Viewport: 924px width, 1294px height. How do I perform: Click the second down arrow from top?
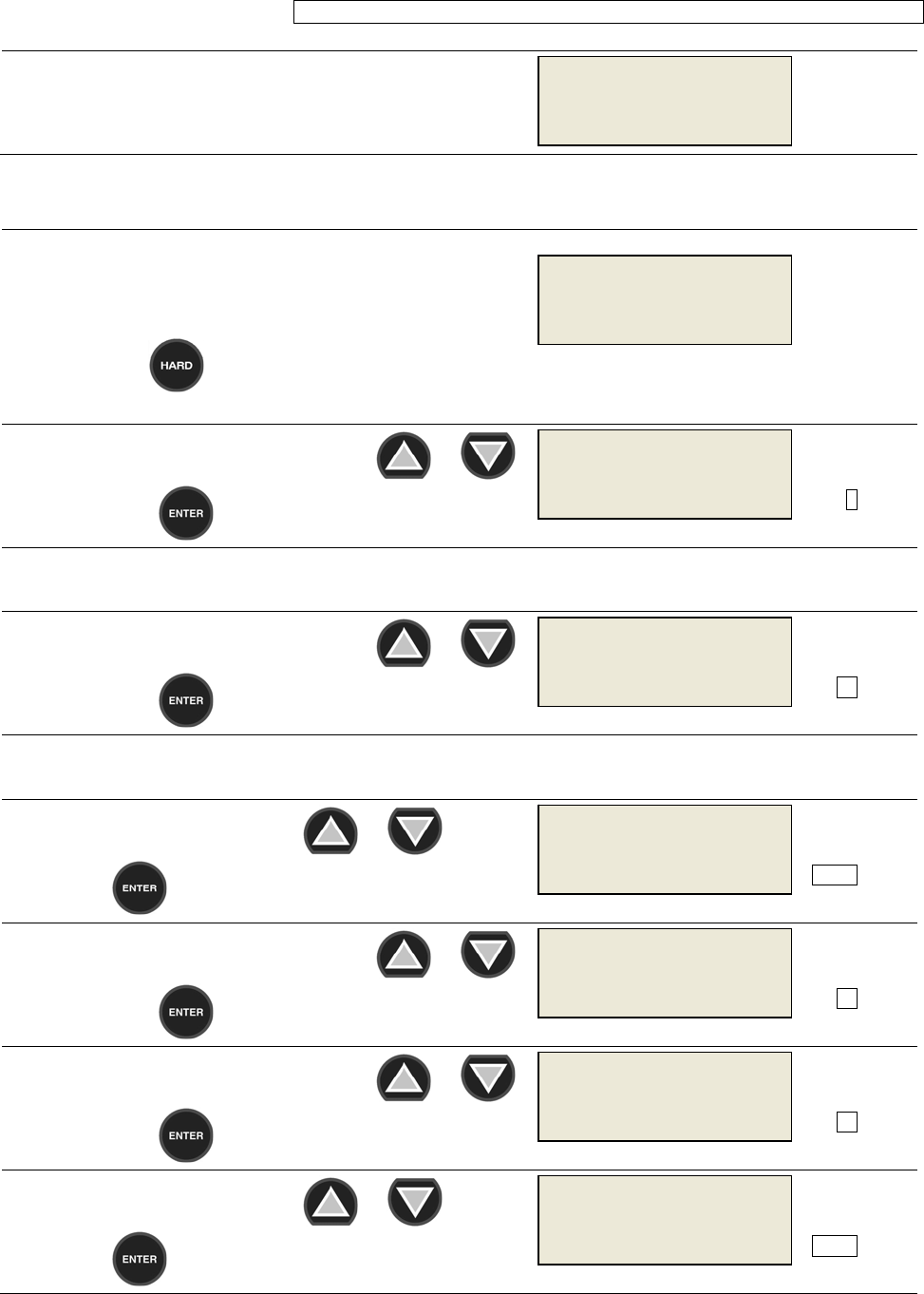[488, 643]
